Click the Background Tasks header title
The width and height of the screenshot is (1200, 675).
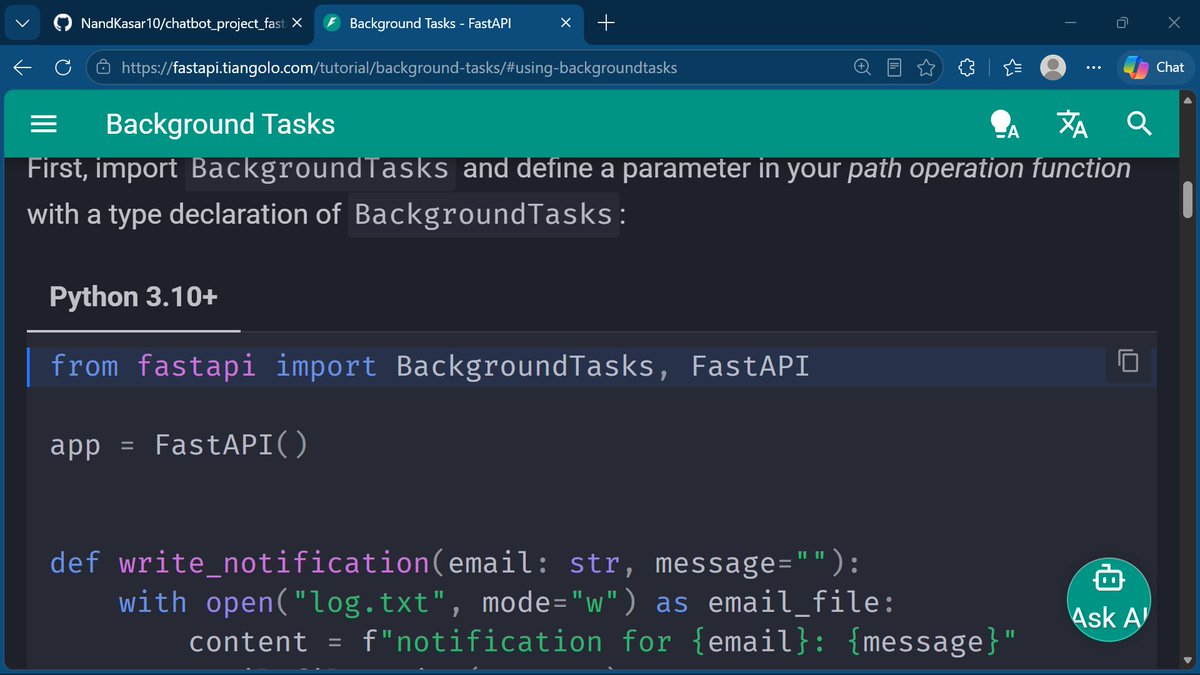coord(220,124)
